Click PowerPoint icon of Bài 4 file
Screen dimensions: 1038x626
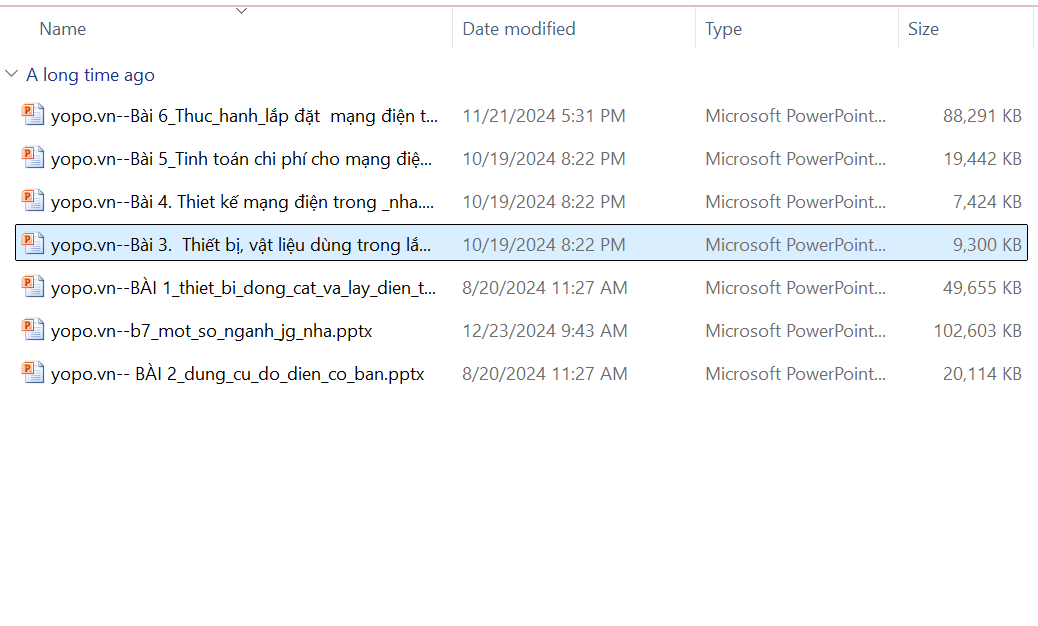click(33, 201)
